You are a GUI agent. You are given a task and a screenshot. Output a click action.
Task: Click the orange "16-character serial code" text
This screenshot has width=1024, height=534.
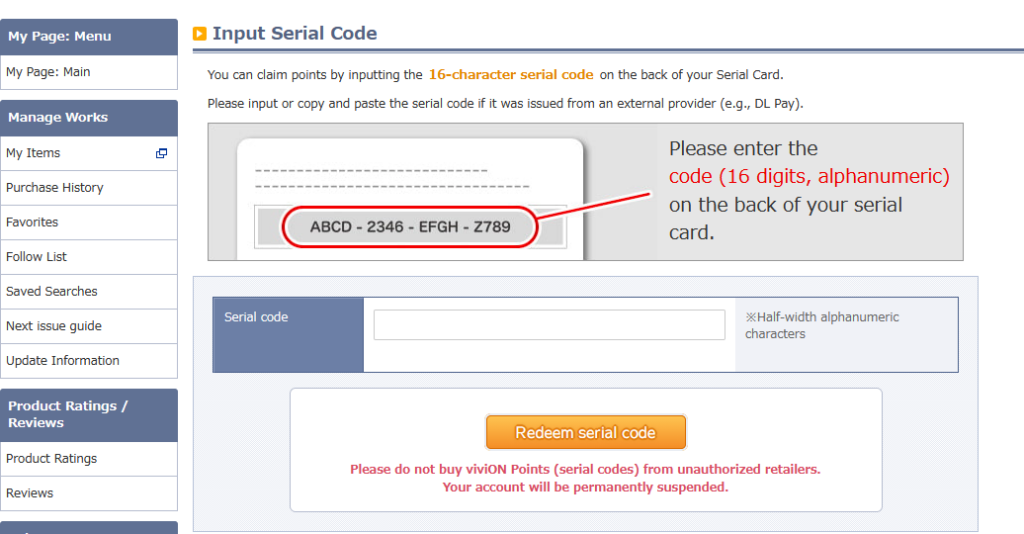[511, 75]
